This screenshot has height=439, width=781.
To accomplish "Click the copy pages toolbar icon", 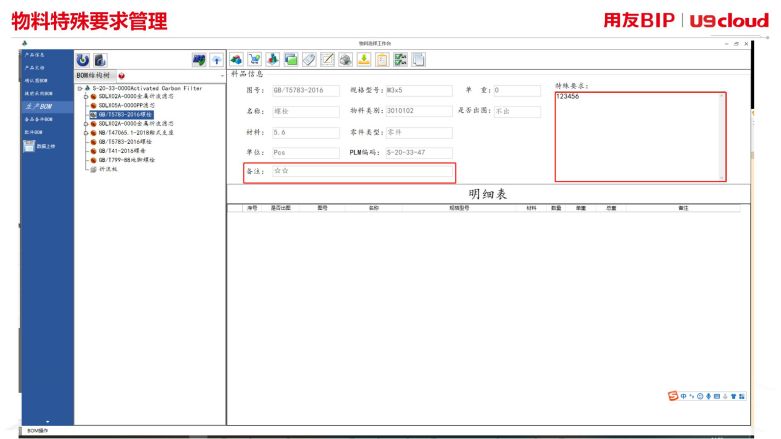I will [x=418, y=60].
